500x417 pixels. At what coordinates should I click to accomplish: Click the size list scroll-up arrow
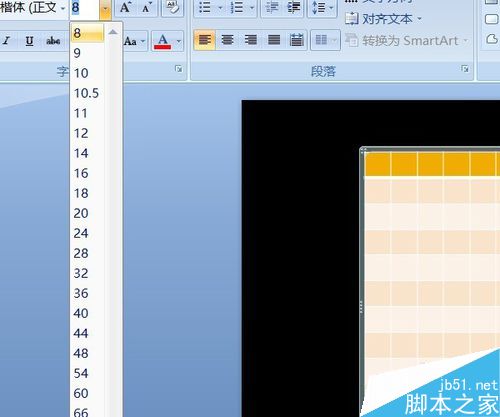click(x=113, y=32)
